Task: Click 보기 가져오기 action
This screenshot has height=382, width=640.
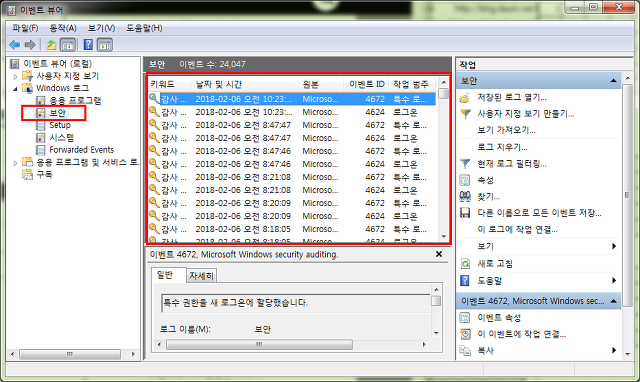Action: tap(507, 130)
